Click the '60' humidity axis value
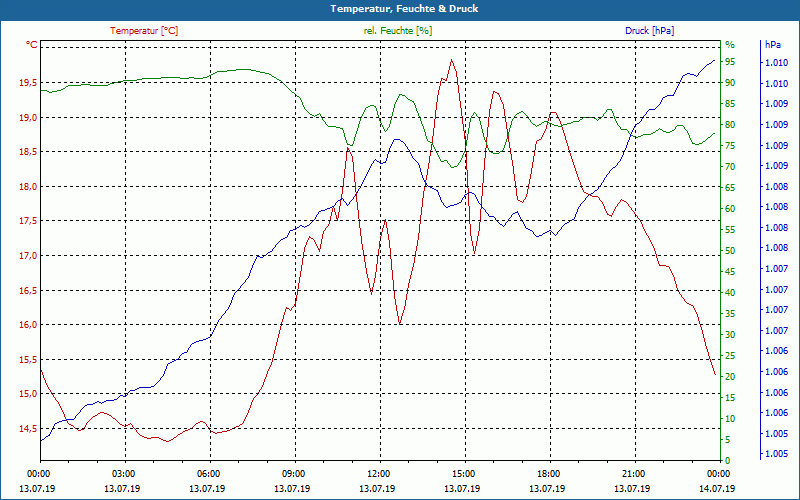Image resolution: width=800 pixels, height=500 pixels. [730, 208]
